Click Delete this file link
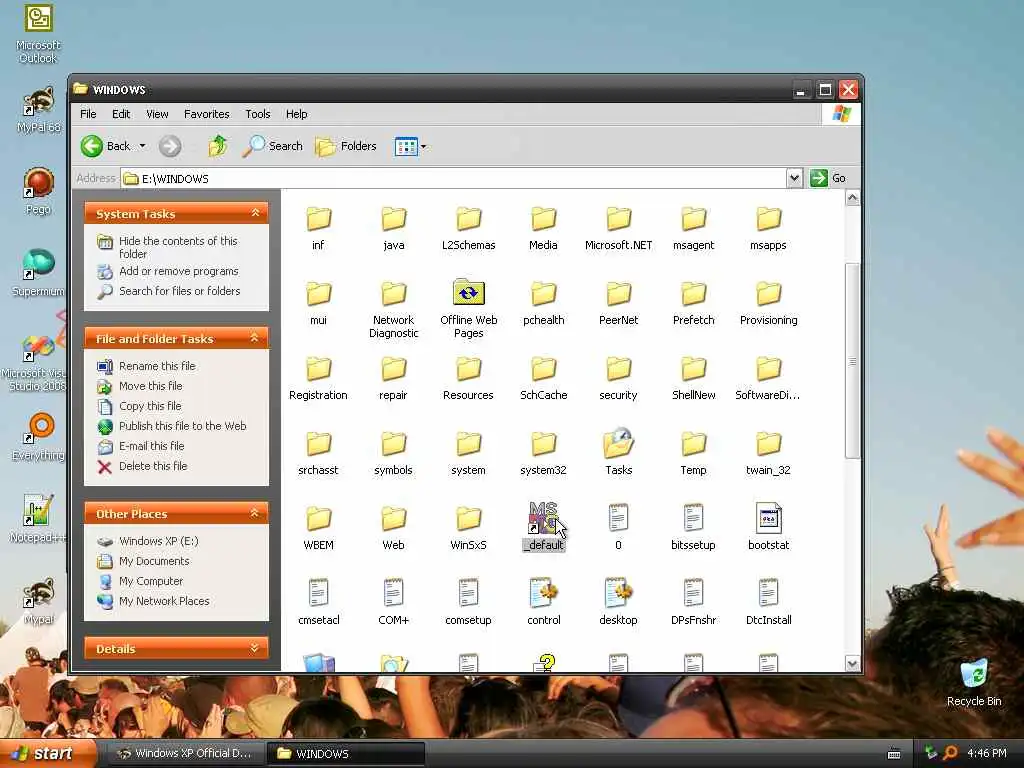 (142, 466)
